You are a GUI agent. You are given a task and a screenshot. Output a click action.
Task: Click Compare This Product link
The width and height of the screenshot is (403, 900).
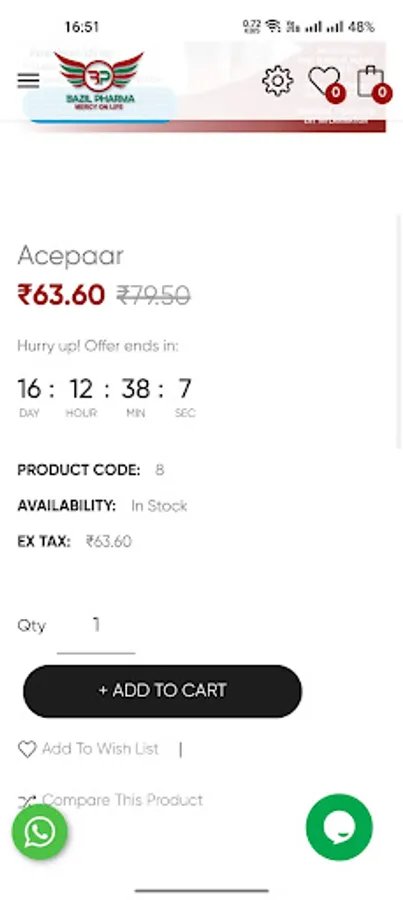(122, 800)
